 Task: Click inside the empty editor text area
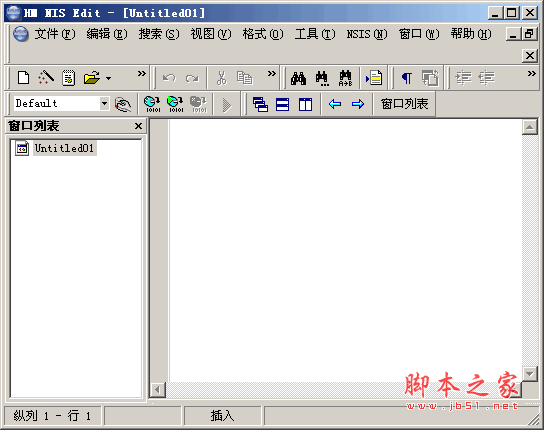(x=345, y=250)
